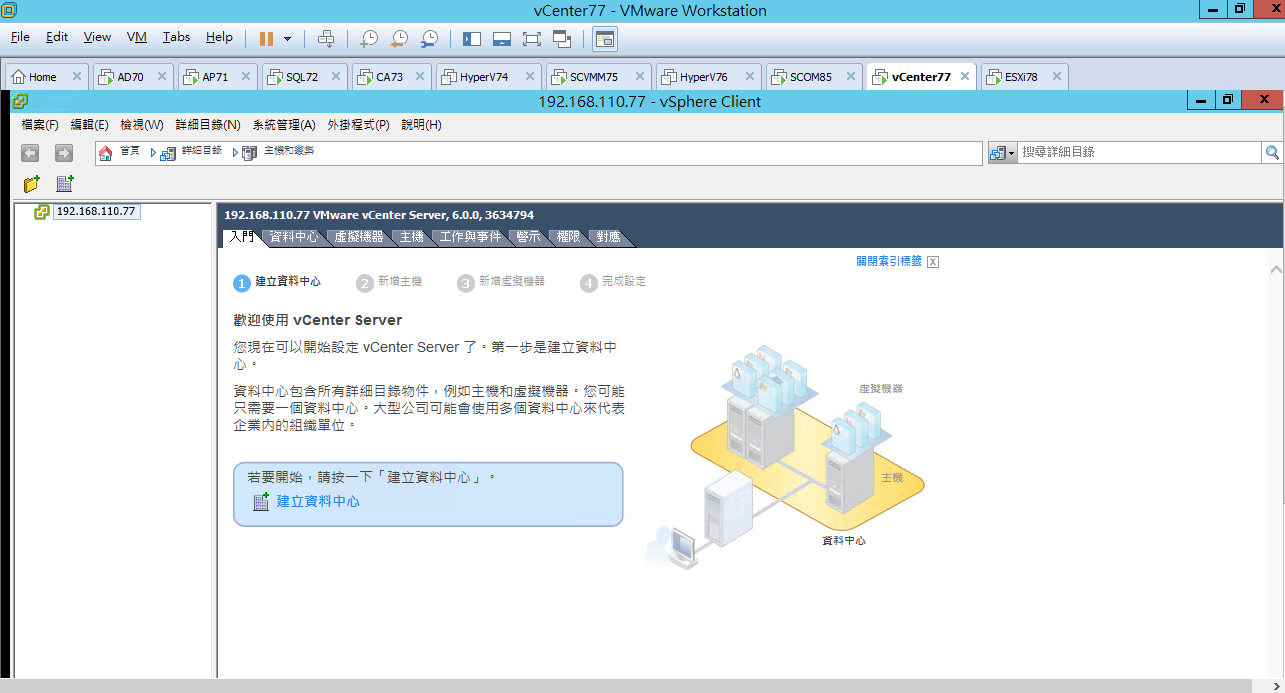
Task: Click the back navigation arrow in vSphere Client
Action: click(30, 153)
